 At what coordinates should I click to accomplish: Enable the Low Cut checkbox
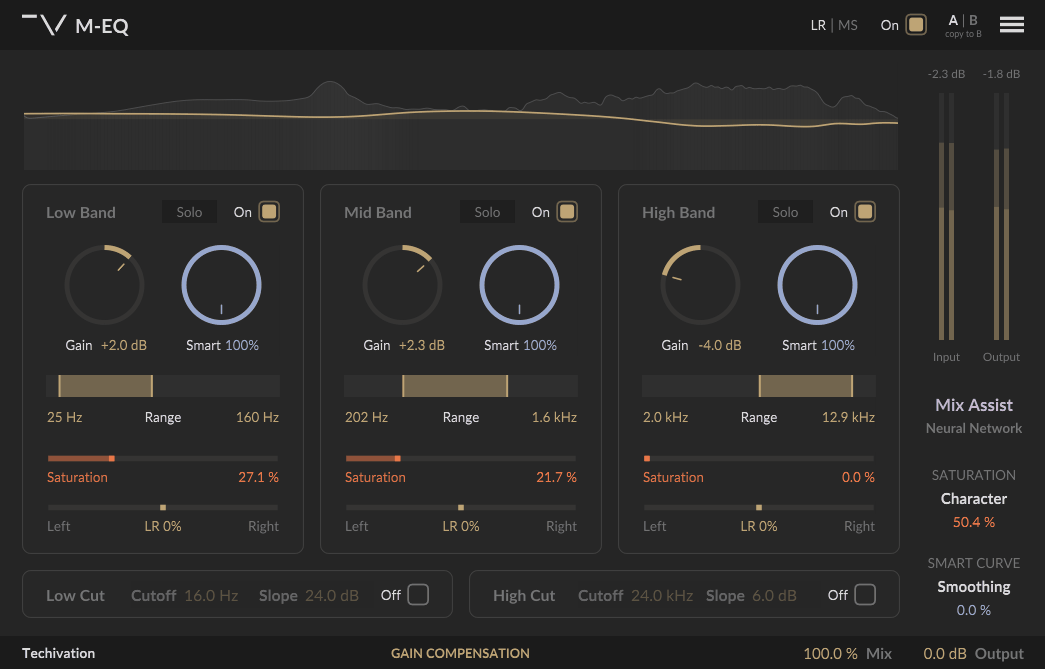[x=418, y=595]
